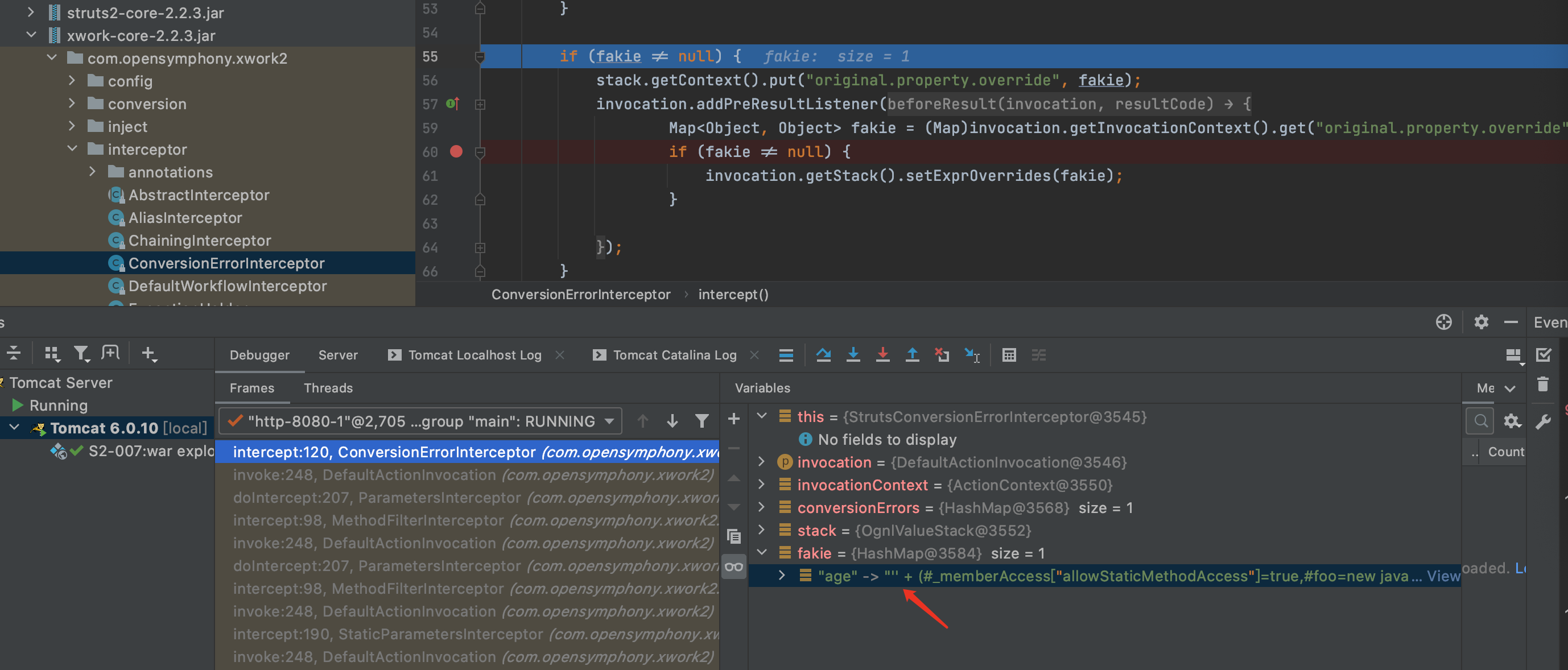1568x670 pixels.
Task: Select the Threads tab
Action: (x=328, y=388)
